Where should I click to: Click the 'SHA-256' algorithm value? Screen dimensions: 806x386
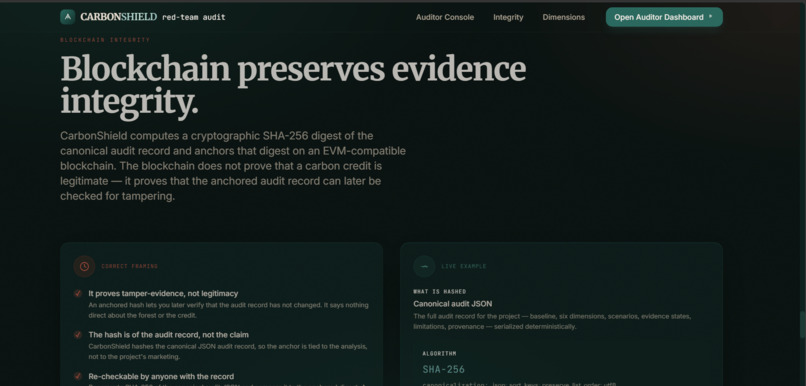[x=444, y=369]
